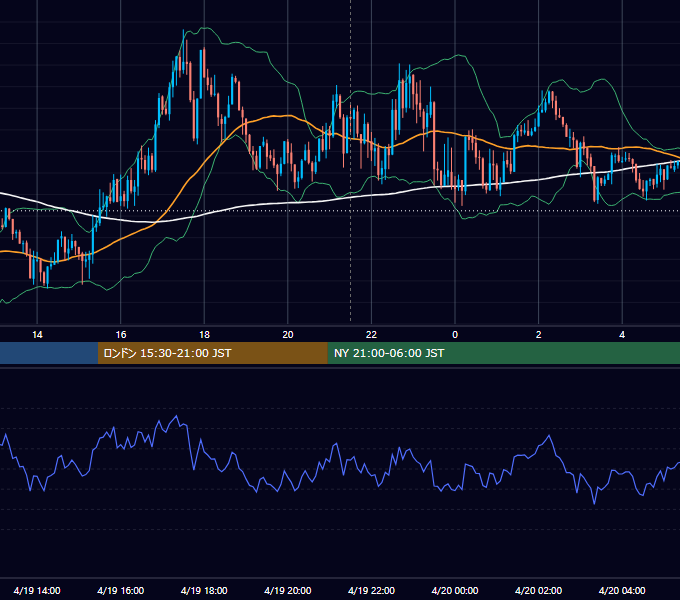The image size is (680, 600).
Task: Click the 4/19 14:00 time label
Action: click(x=37, y=590)
